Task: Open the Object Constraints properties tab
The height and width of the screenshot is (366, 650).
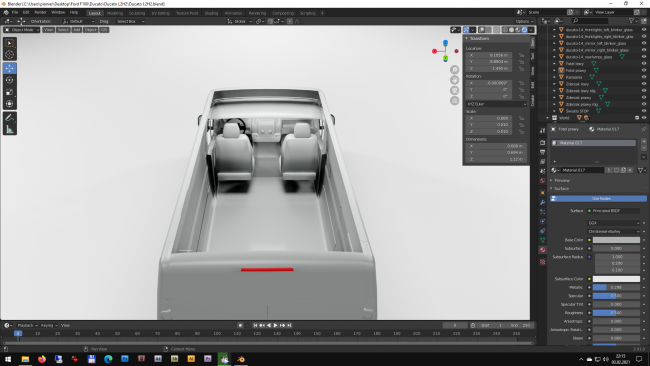Action: point(542,231)
